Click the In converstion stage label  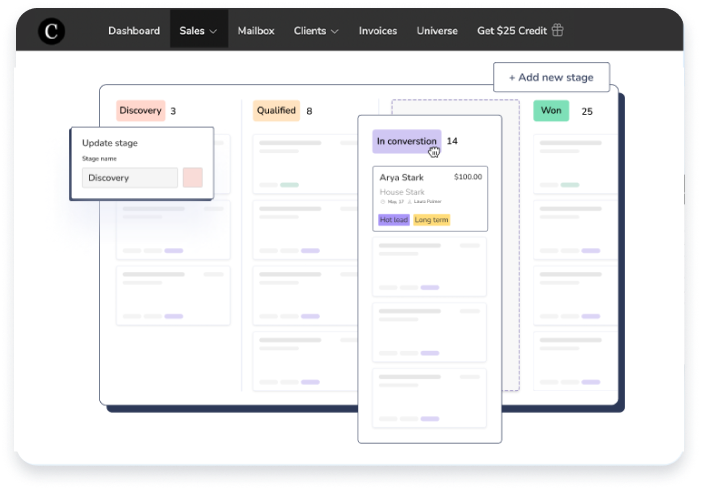coord(406,141)
